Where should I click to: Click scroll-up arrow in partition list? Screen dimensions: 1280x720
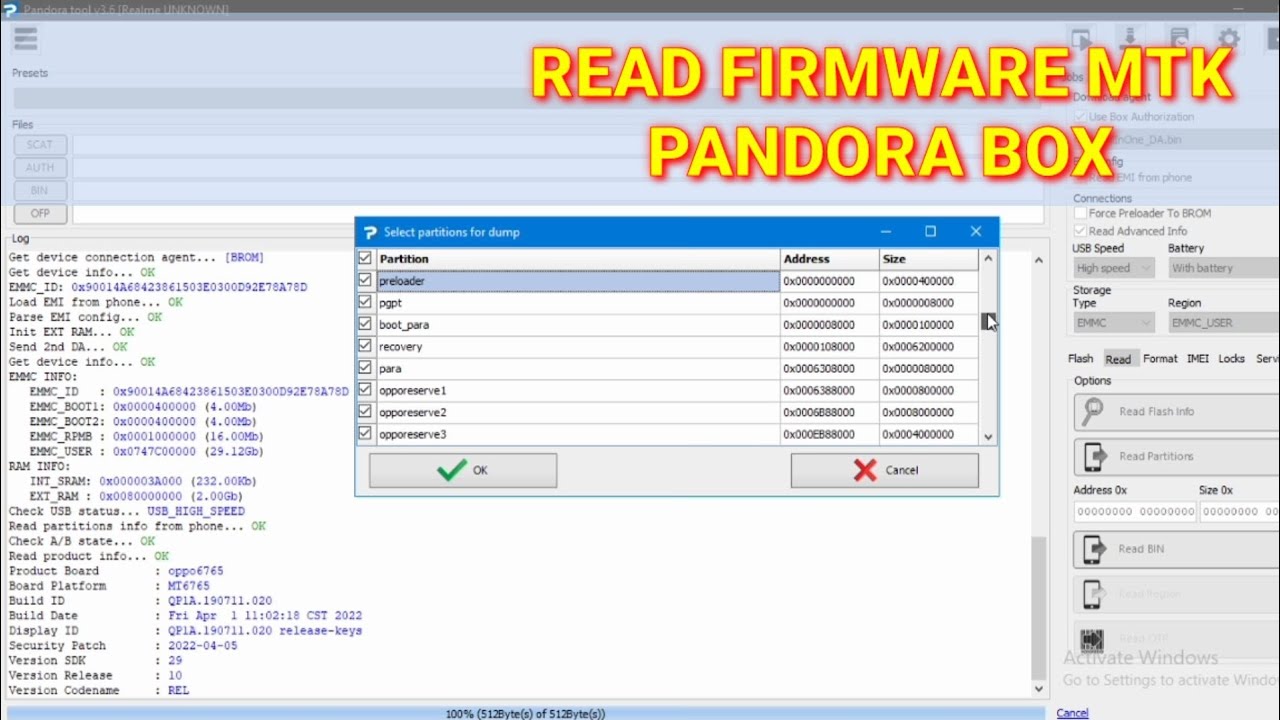coord(988,258)
